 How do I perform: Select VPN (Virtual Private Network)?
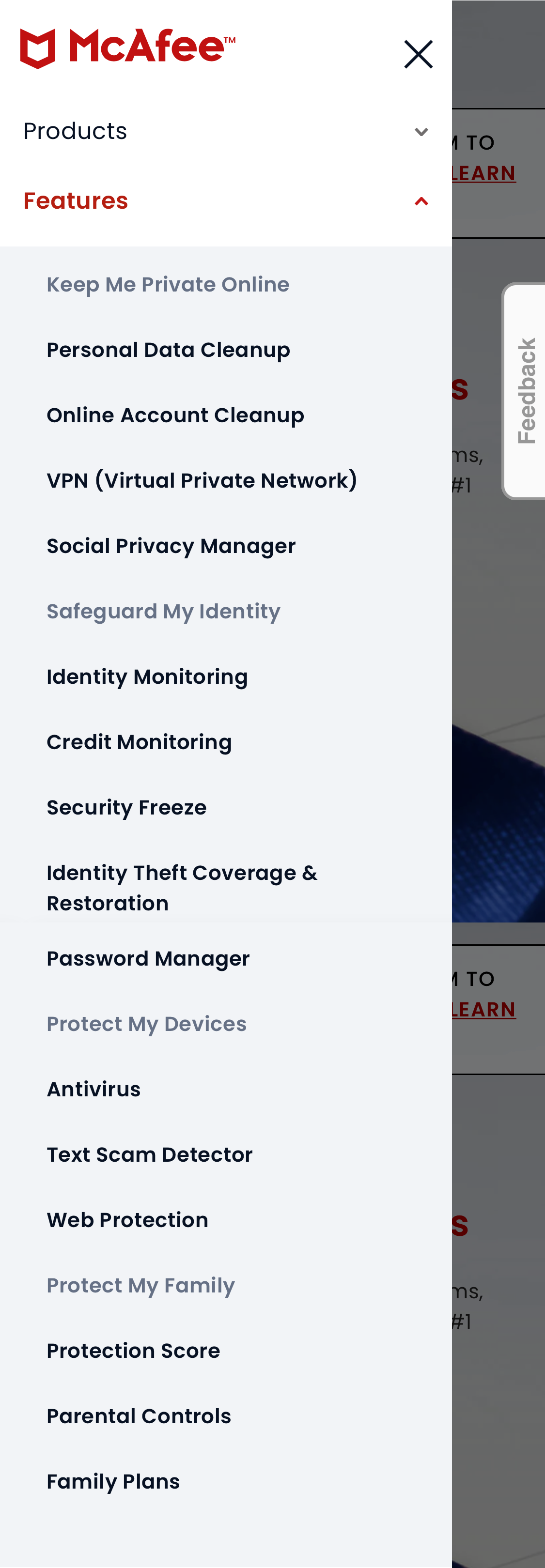(x=202, y=480)
